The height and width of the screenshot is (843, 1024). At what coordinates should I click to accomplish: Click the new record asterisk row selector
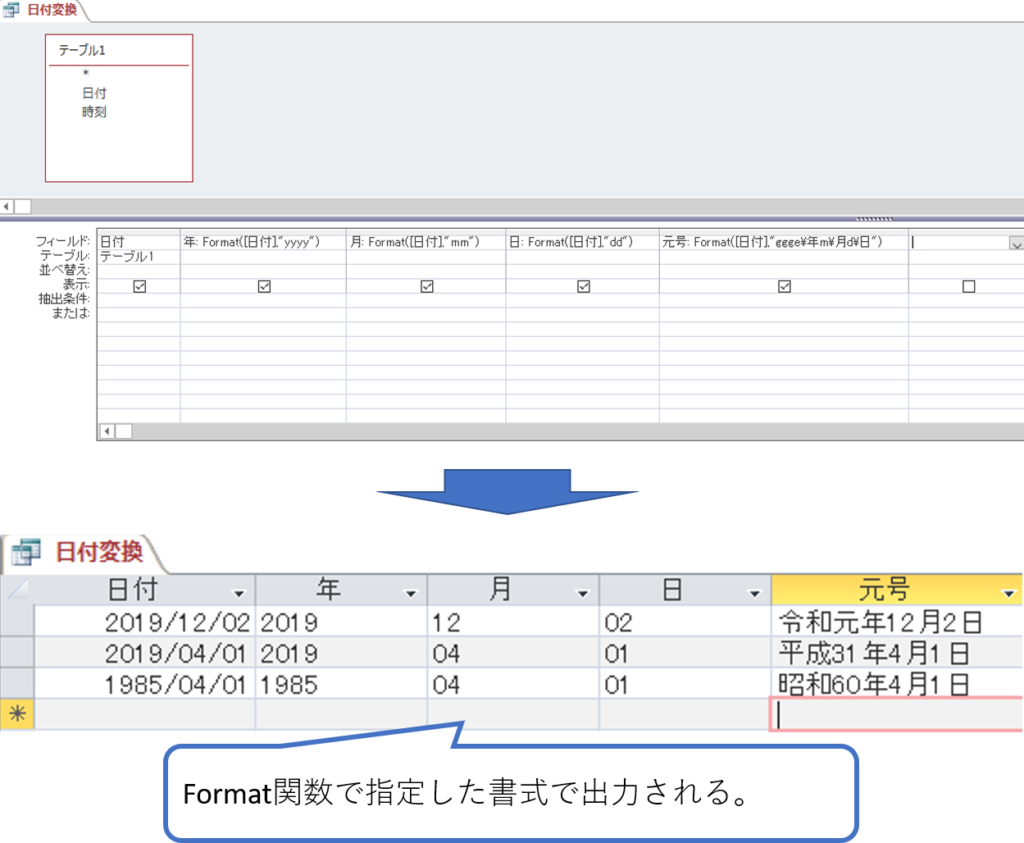tap(17, 714)
